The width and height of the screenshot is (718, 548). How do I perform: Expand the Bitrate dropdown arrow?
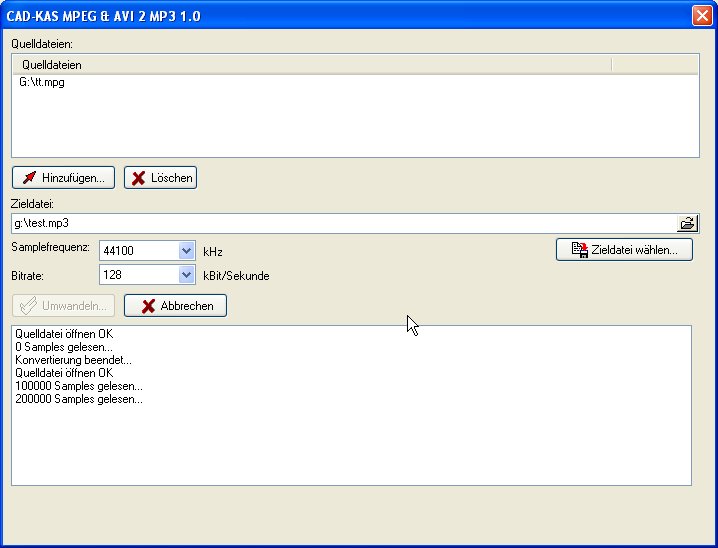[x=186, y=275]
